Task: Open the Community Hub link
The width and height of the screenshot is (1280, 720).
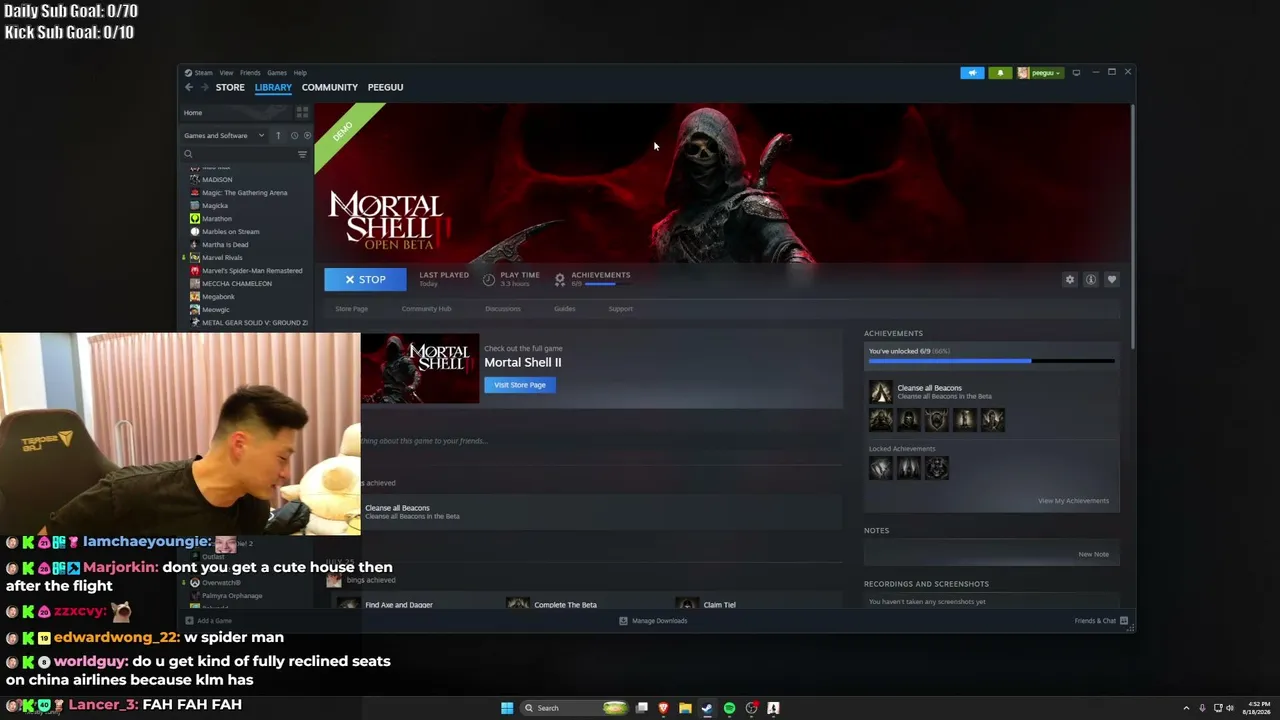Action: coord(427,309)
